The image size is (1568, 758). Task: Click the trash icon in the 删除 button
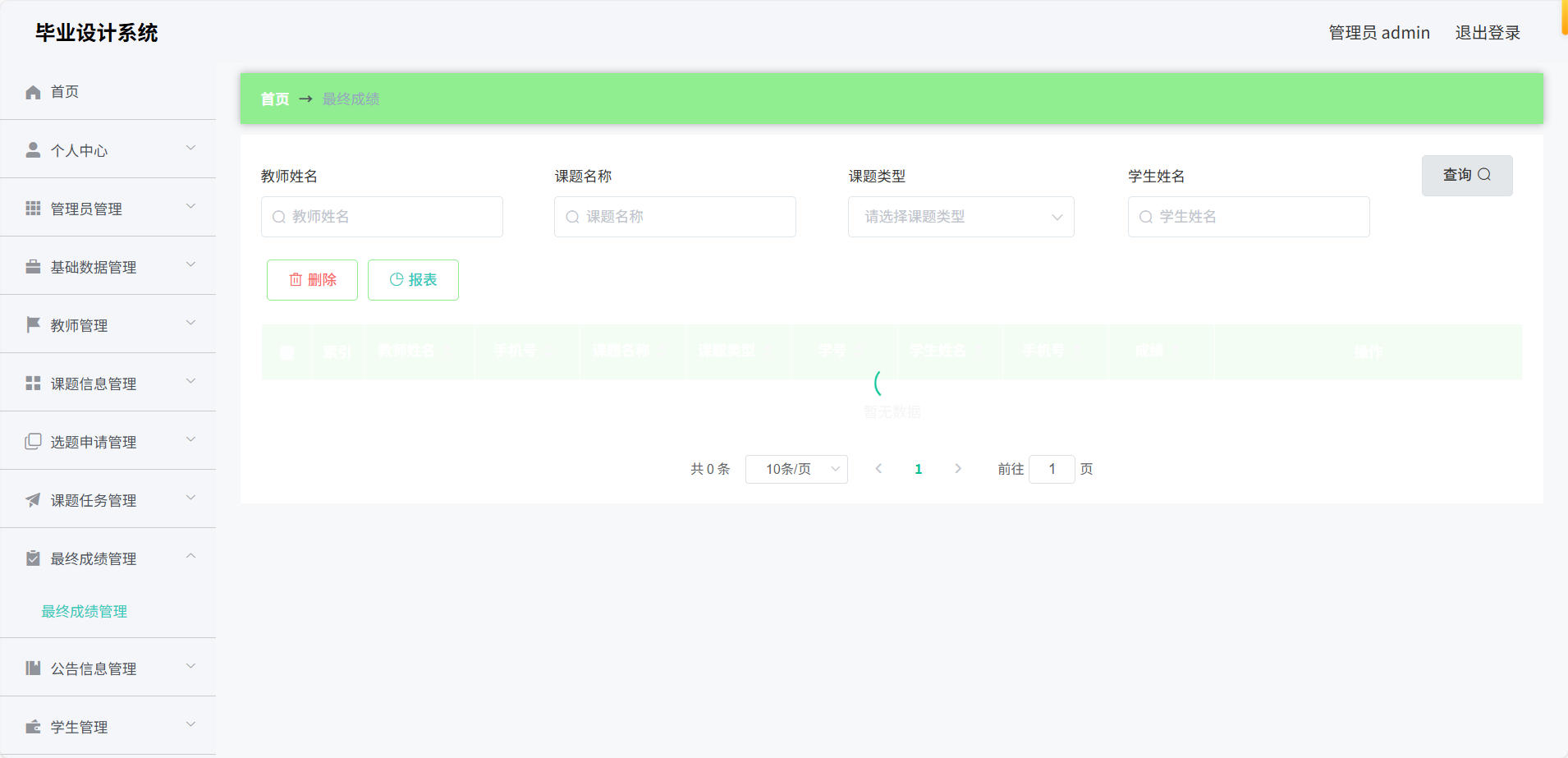click(x=296, y=280)
